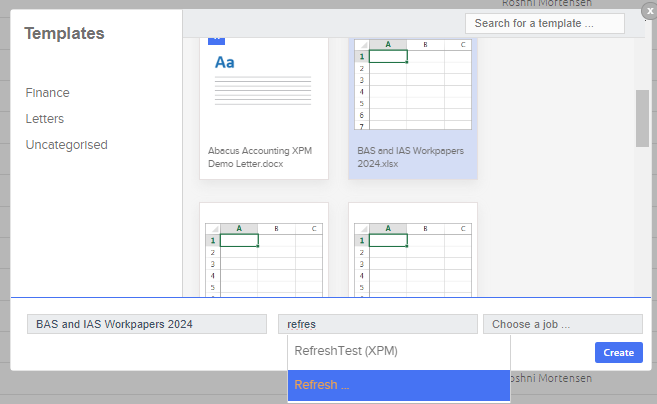Click the template list vertical scrollbar thumb

pos(642,118)
